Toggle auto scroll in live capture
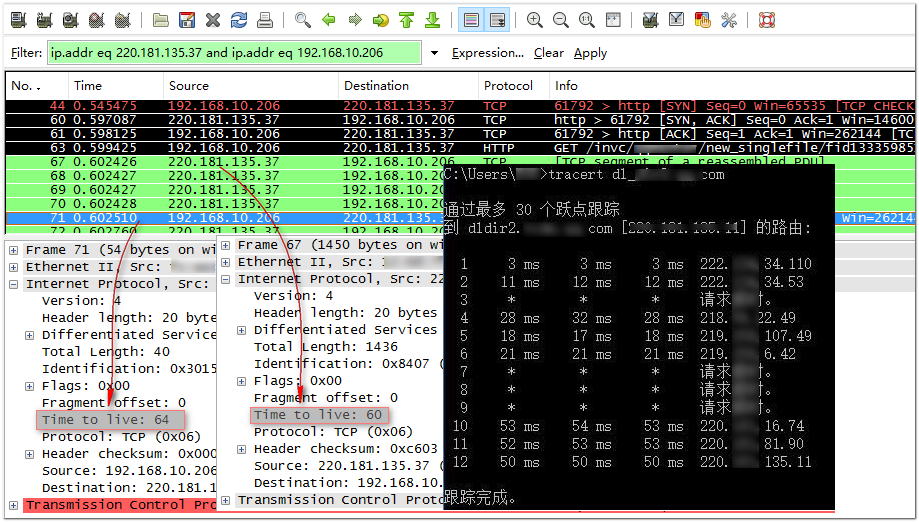This screenshot has height=522, width=919. (x=498, y=21)
